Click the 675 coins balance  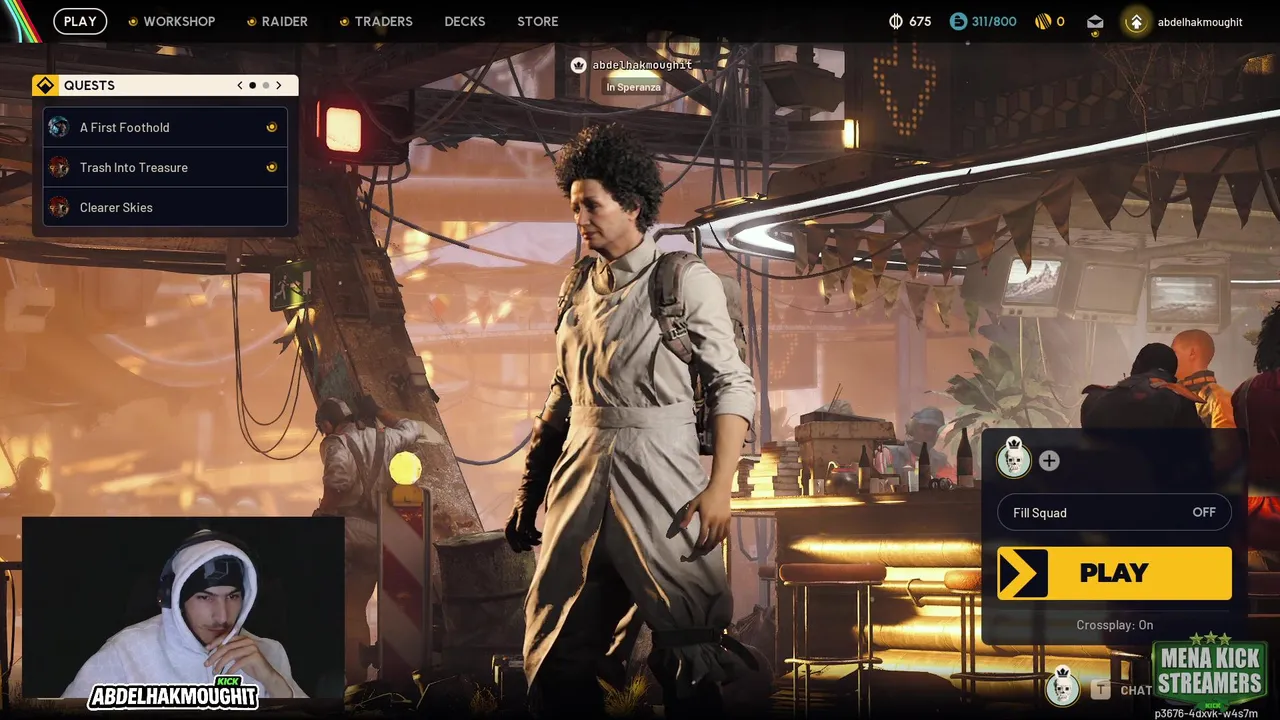(x=920, y=21)
